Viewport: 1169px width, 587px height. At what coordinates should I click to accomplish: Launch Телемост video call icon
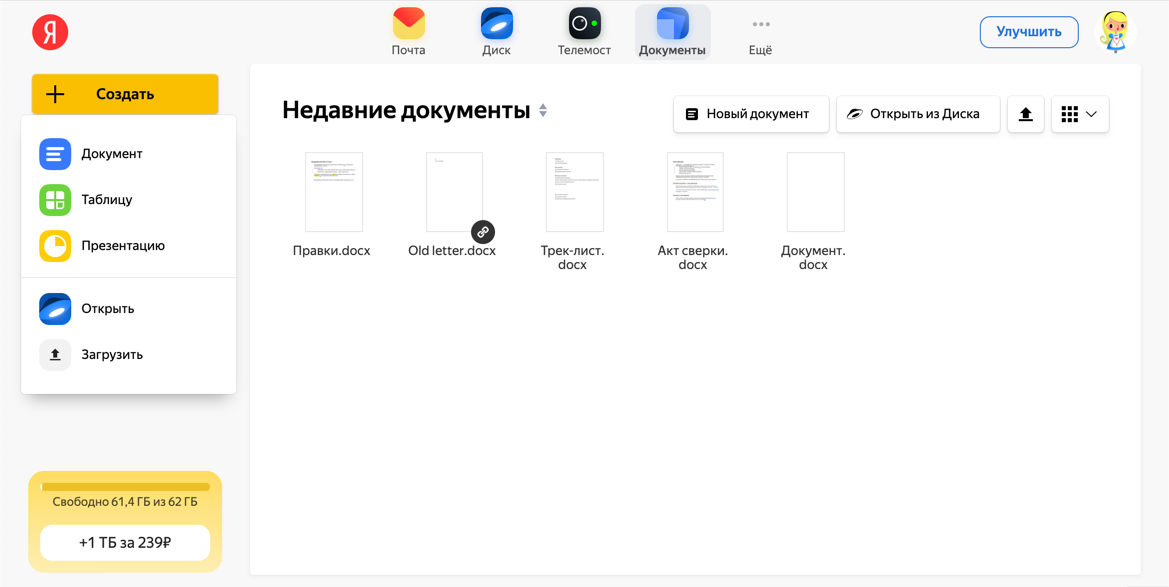click(x=584, y=24)
